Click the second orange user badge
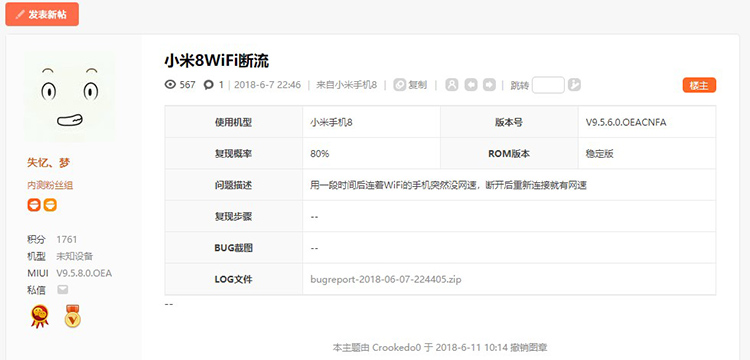The height and width of the screenshot is (360, 750). [50, 205]
